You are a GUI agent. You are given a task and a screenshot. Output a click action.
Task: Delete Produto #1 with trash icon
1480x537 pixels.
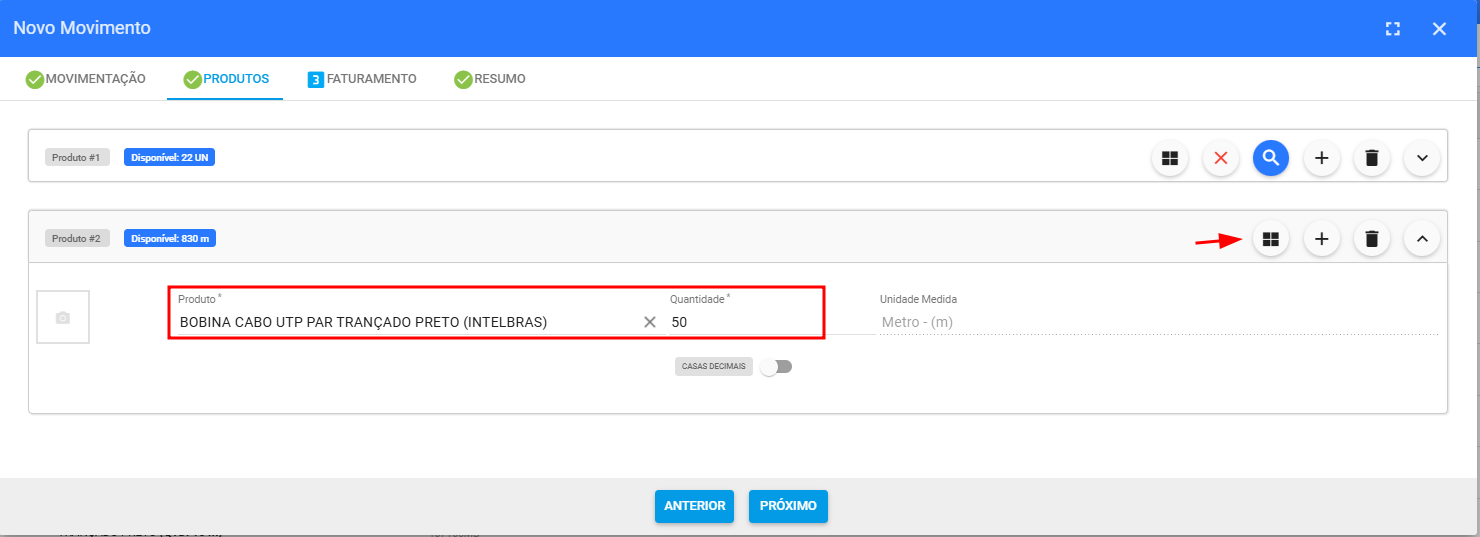point(1372,158)
